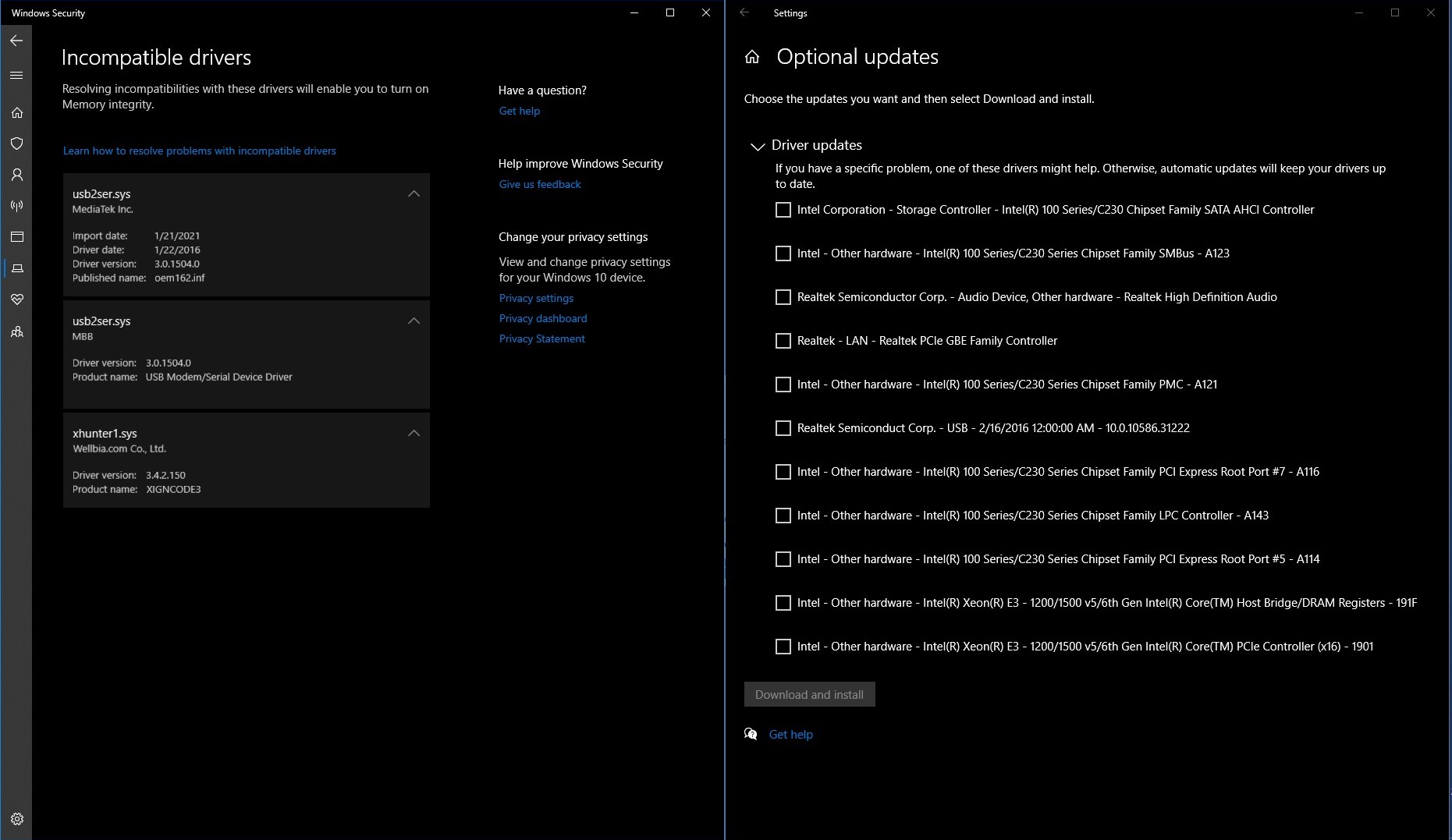Open Home in Windows Security sidebar
Image resolution: width=1452 pixels, height=840 pixels.
[16, 112]
